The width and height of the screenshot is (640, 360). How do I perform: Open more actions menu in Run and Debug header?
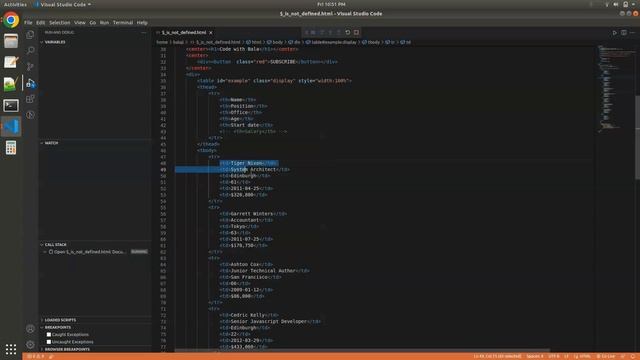pos(144,32)
